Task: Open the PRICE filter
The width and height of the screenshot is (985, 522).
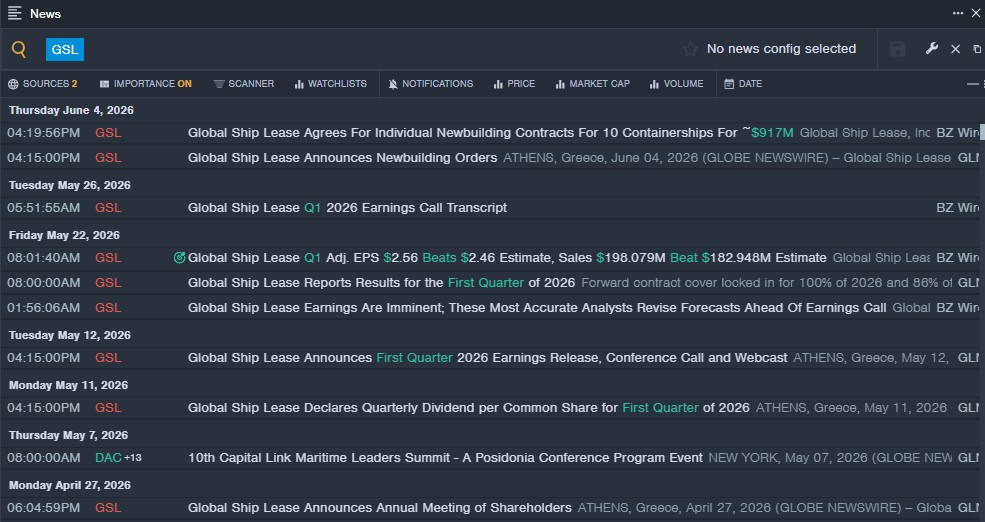Action: coord(514,84)
